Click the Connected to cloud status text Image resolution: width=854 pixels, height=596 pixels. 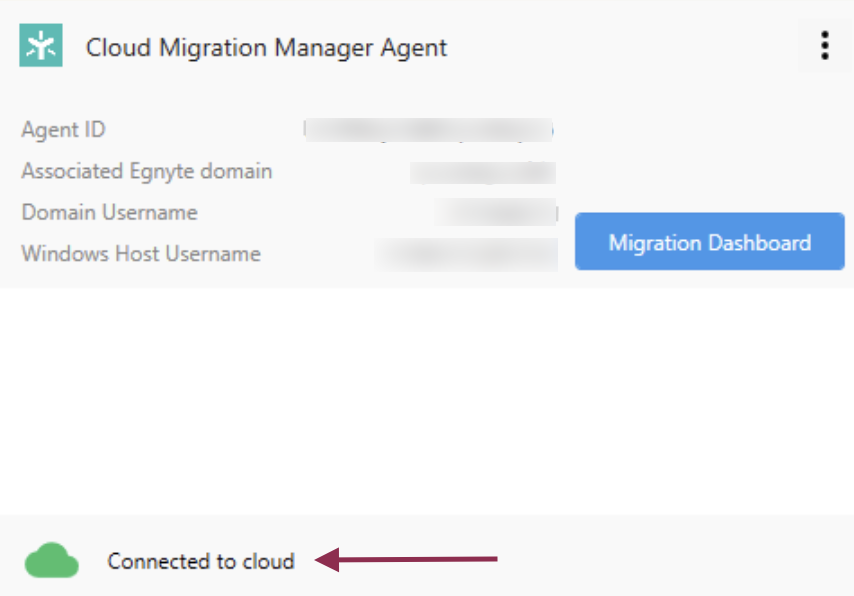pyautogui.click(x=201, y=561)
